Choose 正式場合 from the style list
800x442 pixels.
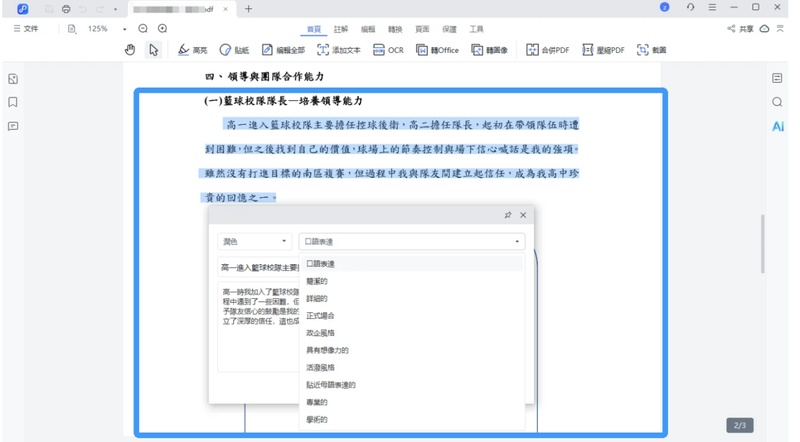tap(413, 316)
